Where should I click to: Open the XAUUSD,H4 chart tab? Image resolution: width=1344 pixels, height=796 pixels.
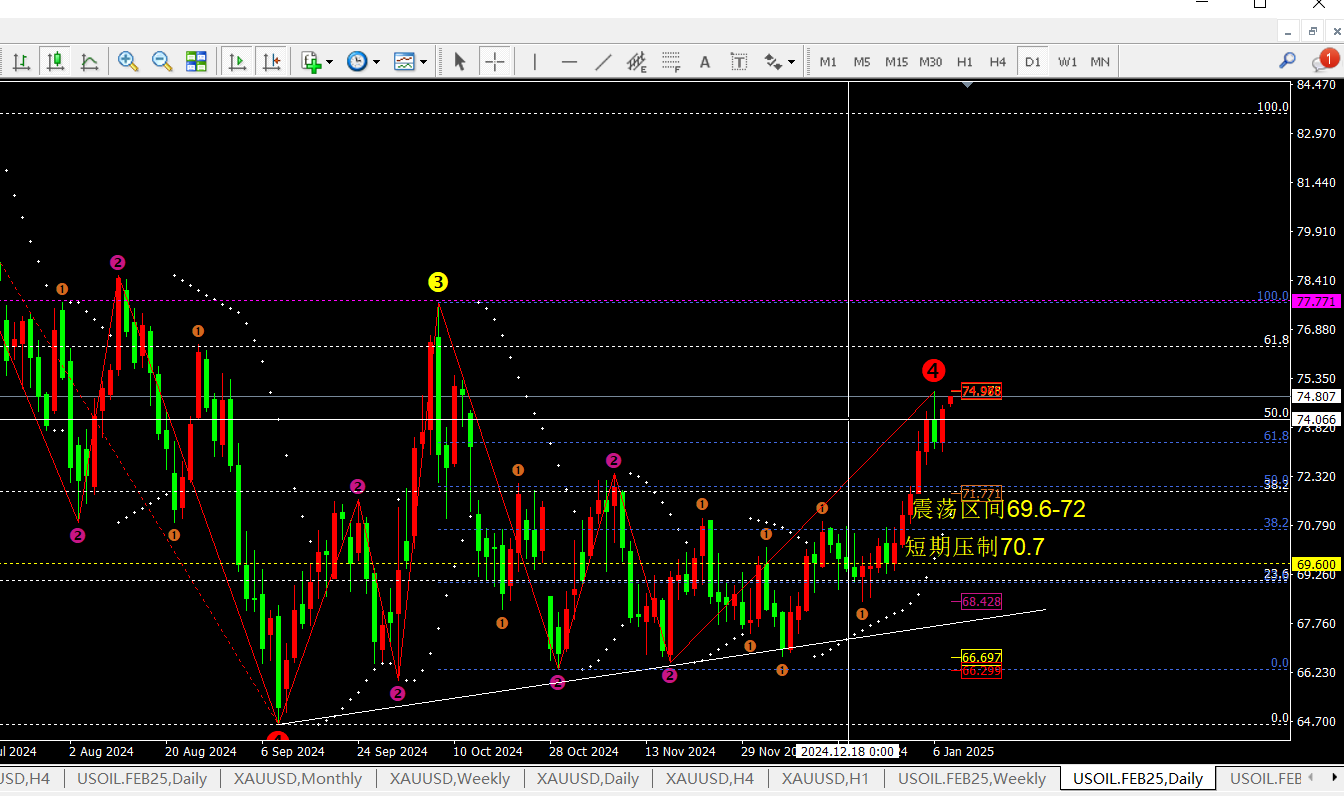pyautogui.click(x=710, y=778)
